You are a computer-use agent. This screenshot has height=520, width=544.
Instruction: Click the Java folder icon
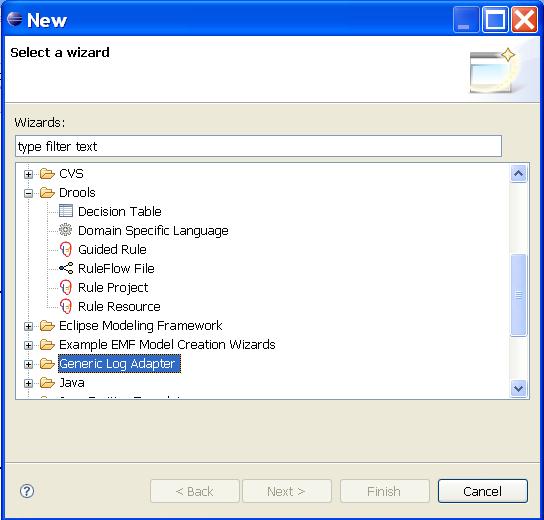[47, 383]
